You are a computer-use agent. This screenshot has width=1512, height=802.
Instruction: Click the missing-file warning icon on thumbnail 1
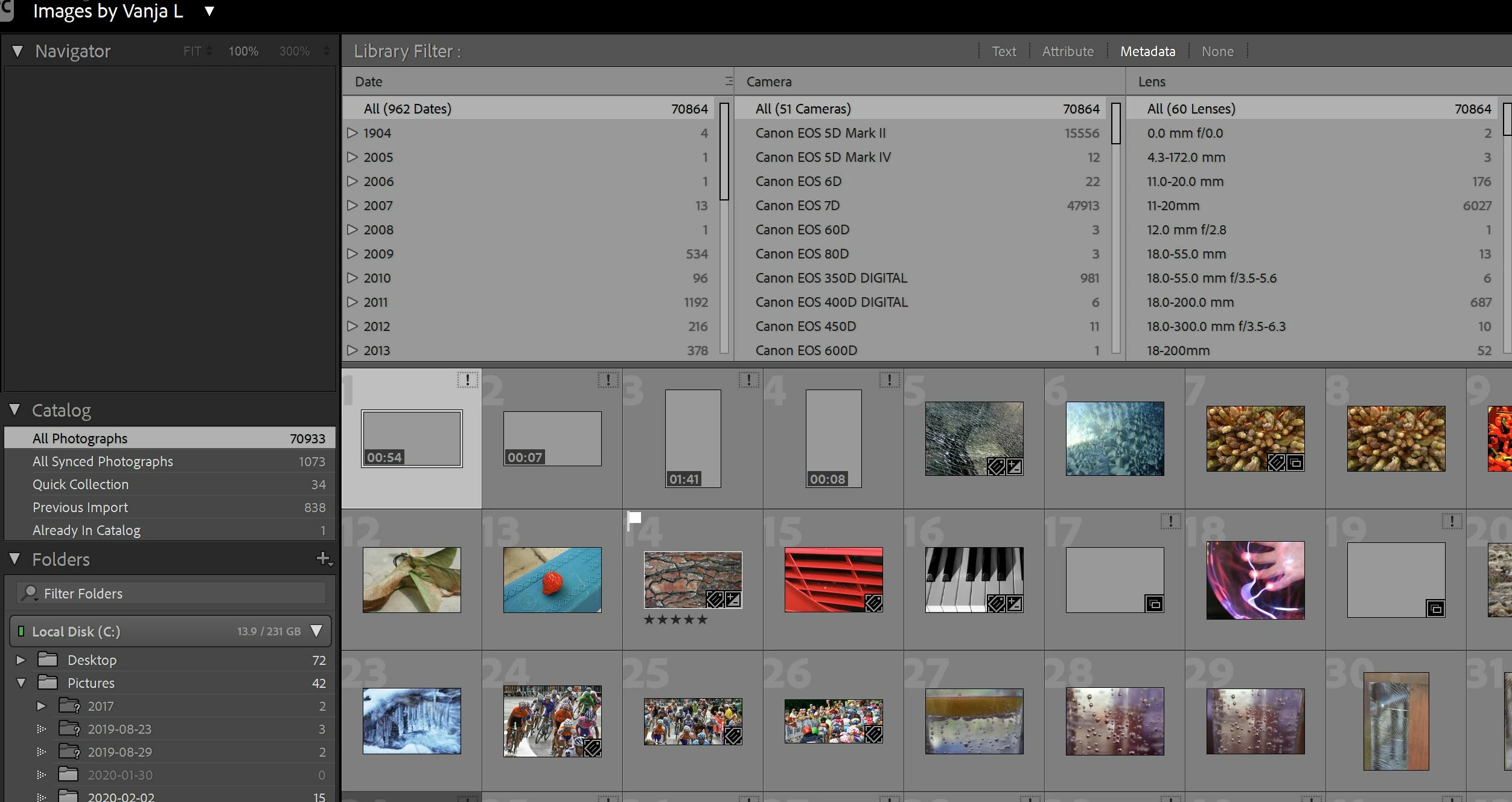click(467, 380)
